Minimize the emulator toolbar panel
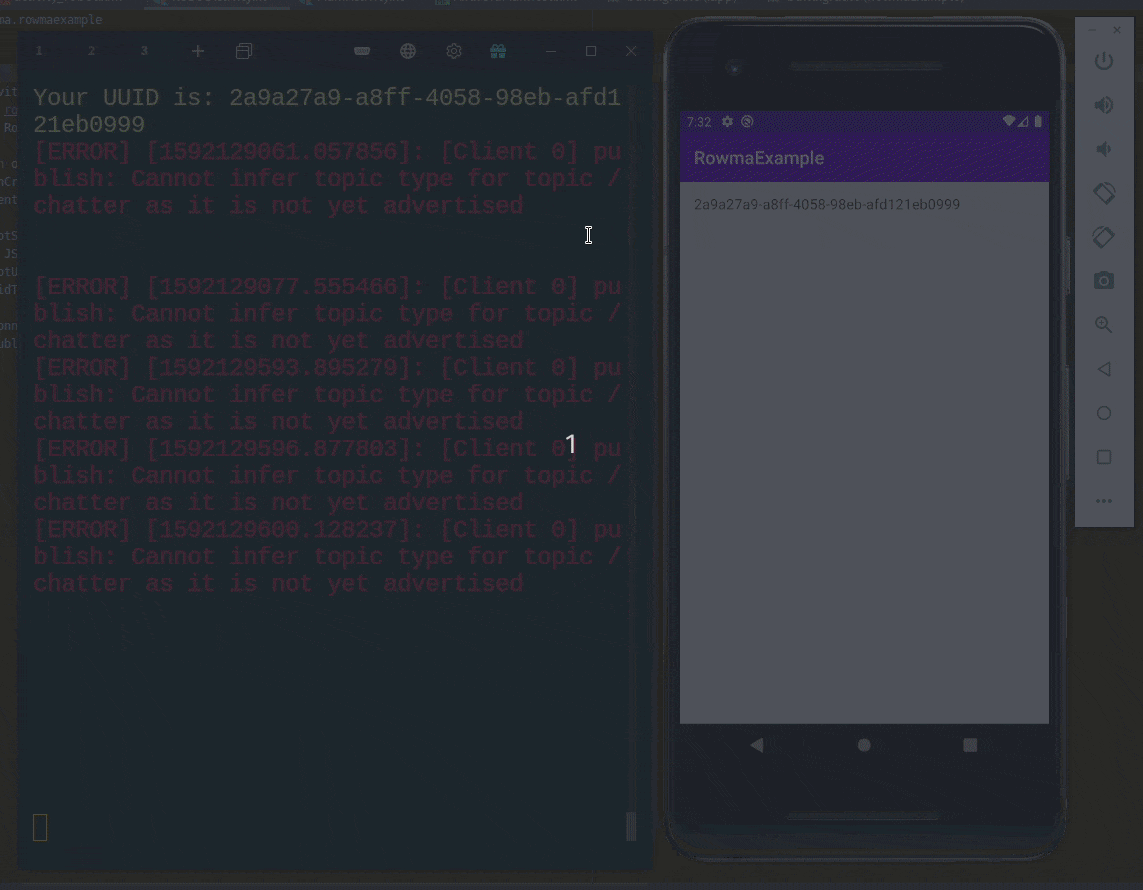Image resolution: width=1143 pixels, height=890 pixels. 1092,30
